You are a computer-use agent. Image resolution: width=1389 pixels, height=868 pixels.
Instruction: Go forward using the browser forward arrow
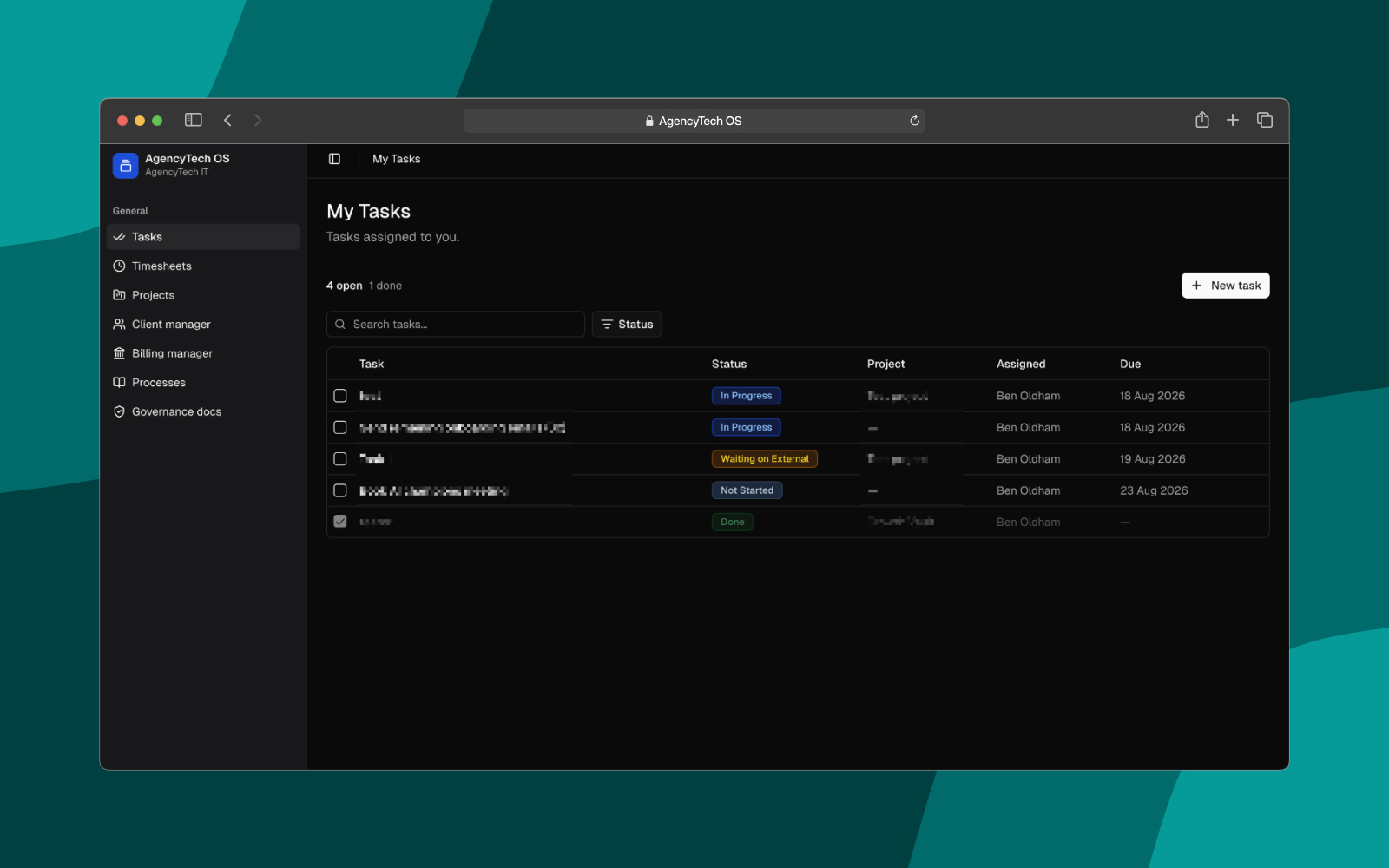point(258,120)
